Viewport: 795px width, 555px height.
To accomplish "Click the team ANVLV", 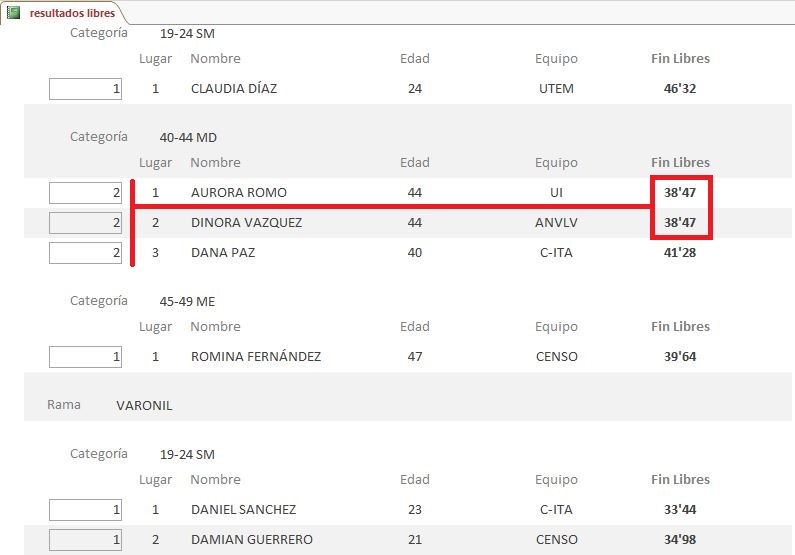I will pyautogui.click(x=556, y=223).
